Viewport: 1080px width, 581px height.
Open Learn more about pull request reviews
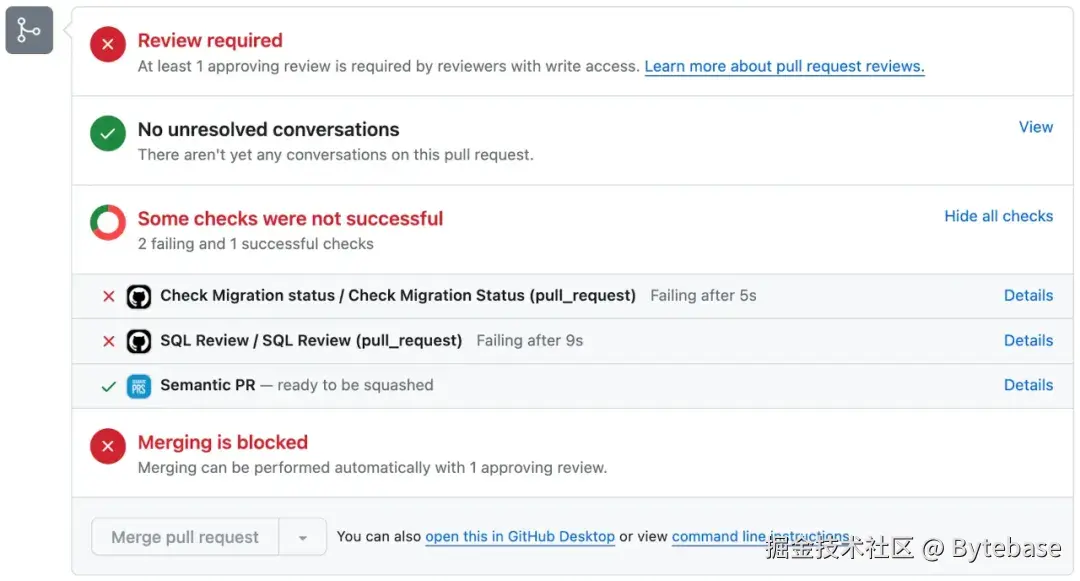click(x=784, y=67)
